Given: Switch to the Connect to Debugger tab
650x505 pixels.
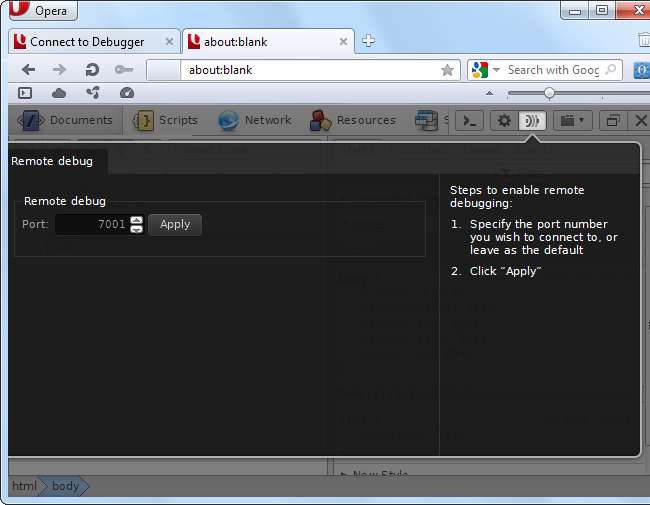Looking at the screenshot, I should pyautogui.click(x=86, y=42).
